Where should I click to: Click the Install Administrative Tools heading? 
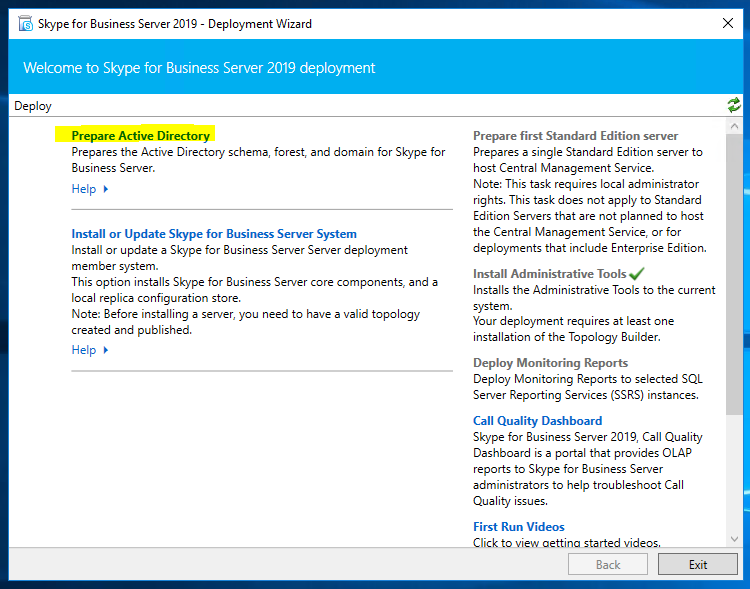click(549, 274)
